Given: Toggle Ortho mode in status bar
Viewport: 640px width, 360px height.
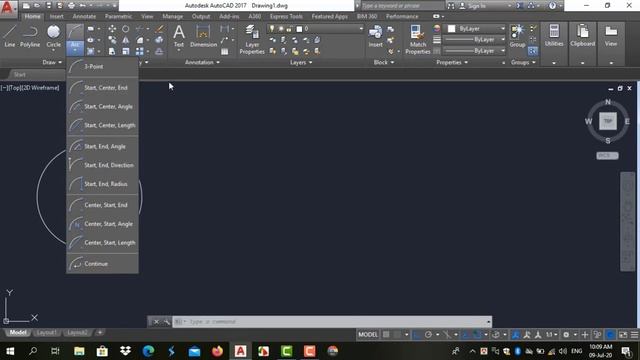Looking at the screenshot, I should tap(417, 335).
